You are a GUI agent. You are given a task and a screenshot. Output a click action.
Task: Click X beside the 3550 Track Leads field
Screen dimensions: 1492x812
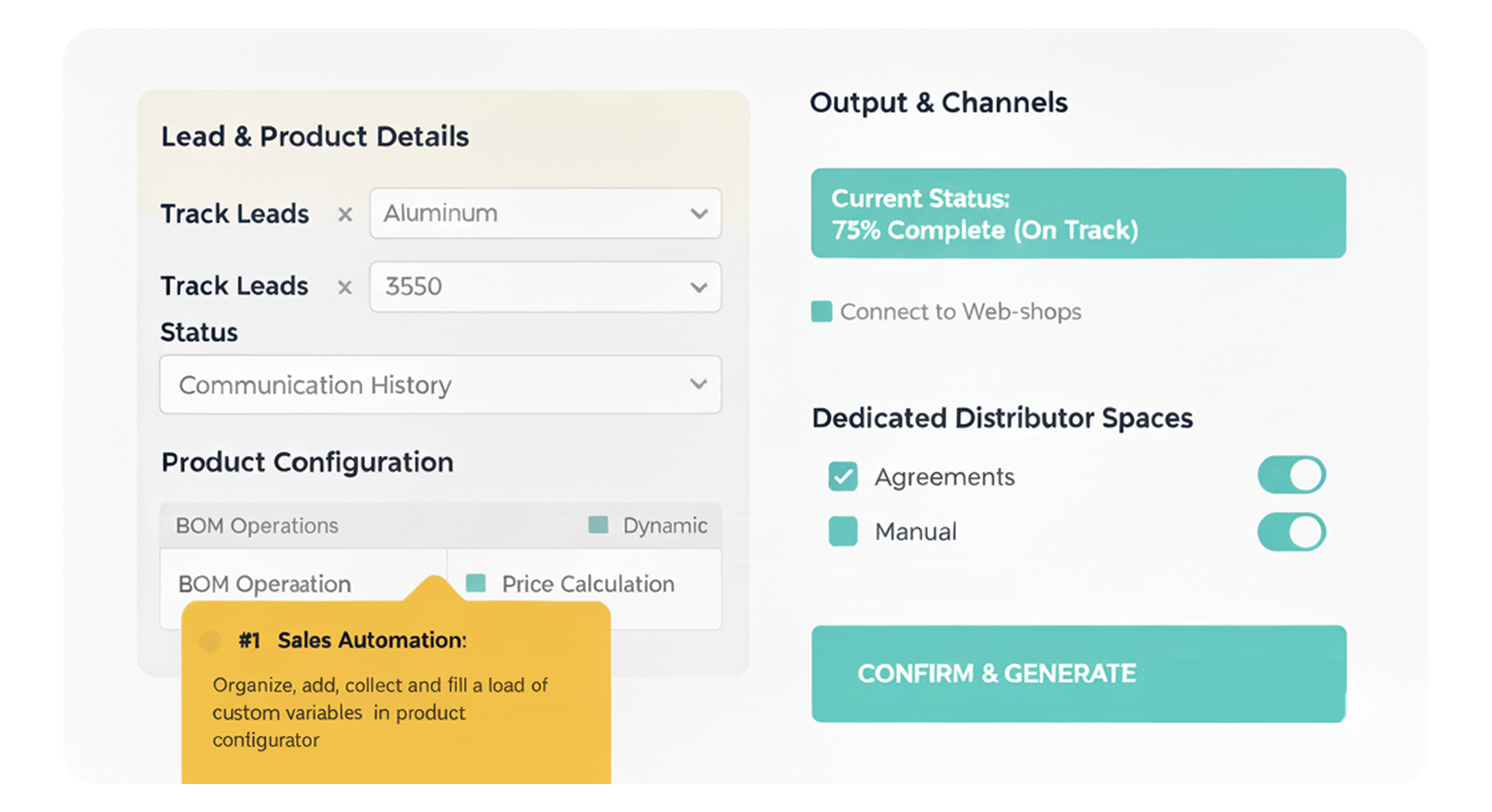point(345,287)
